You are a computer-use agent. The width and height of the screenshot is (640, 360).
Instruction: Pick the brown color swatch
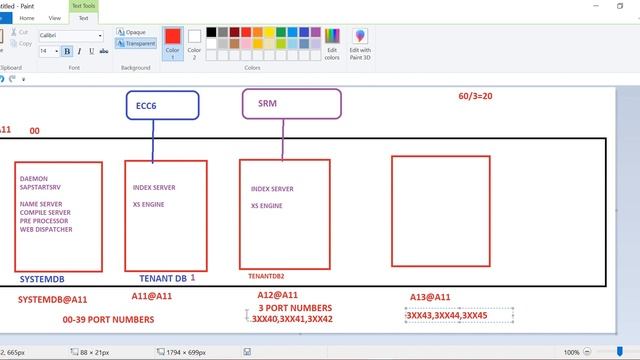tap(234, 43)
